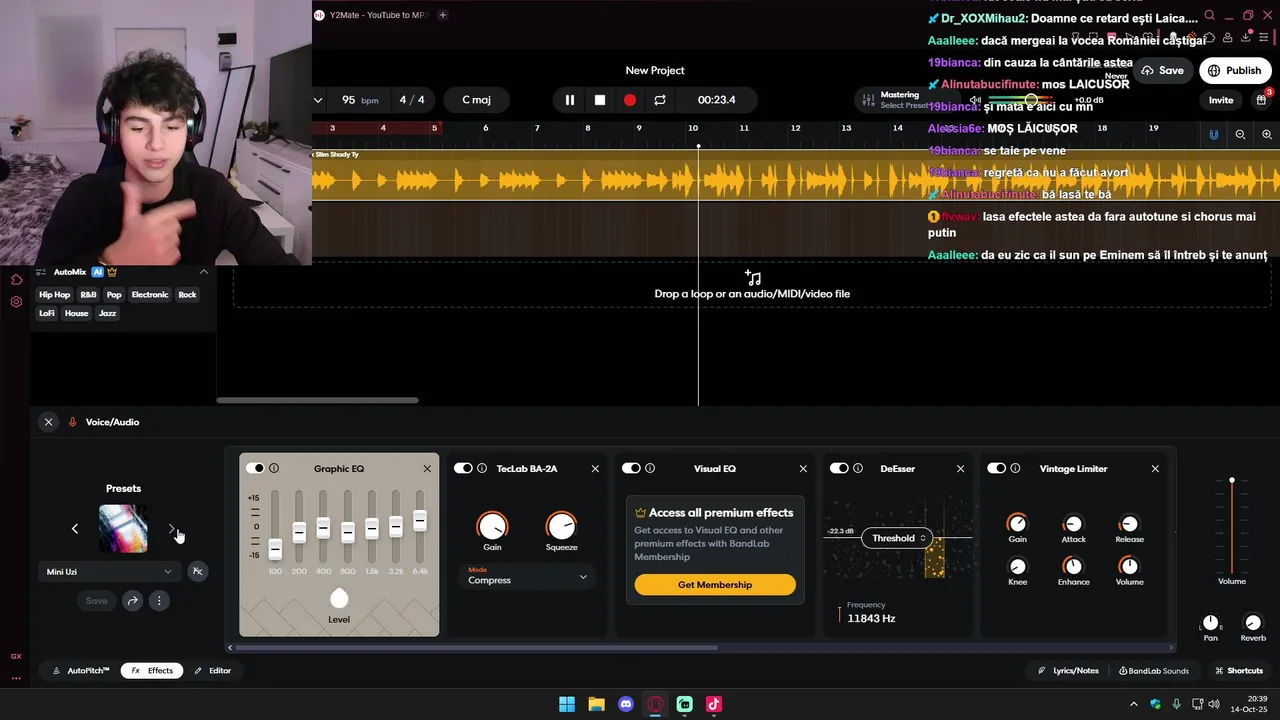Image resolution: width=1280 pixels, height=720 pixels.
Task: Click the Vintage Limiter Enhance knob
Action: (x=1073, y=567)
